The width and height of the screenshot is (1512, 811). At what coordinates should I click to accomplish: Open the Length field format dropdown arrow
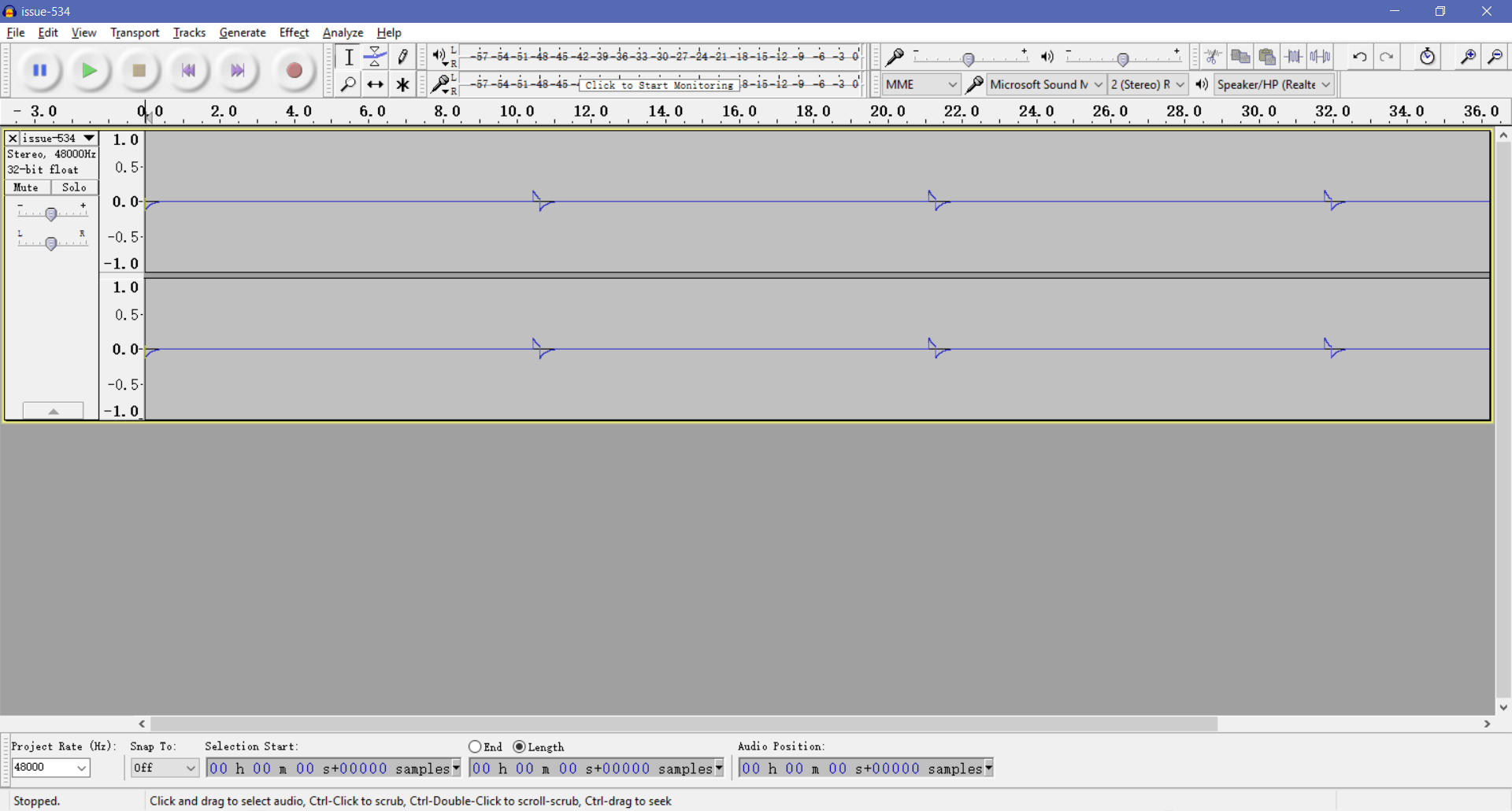719,768
